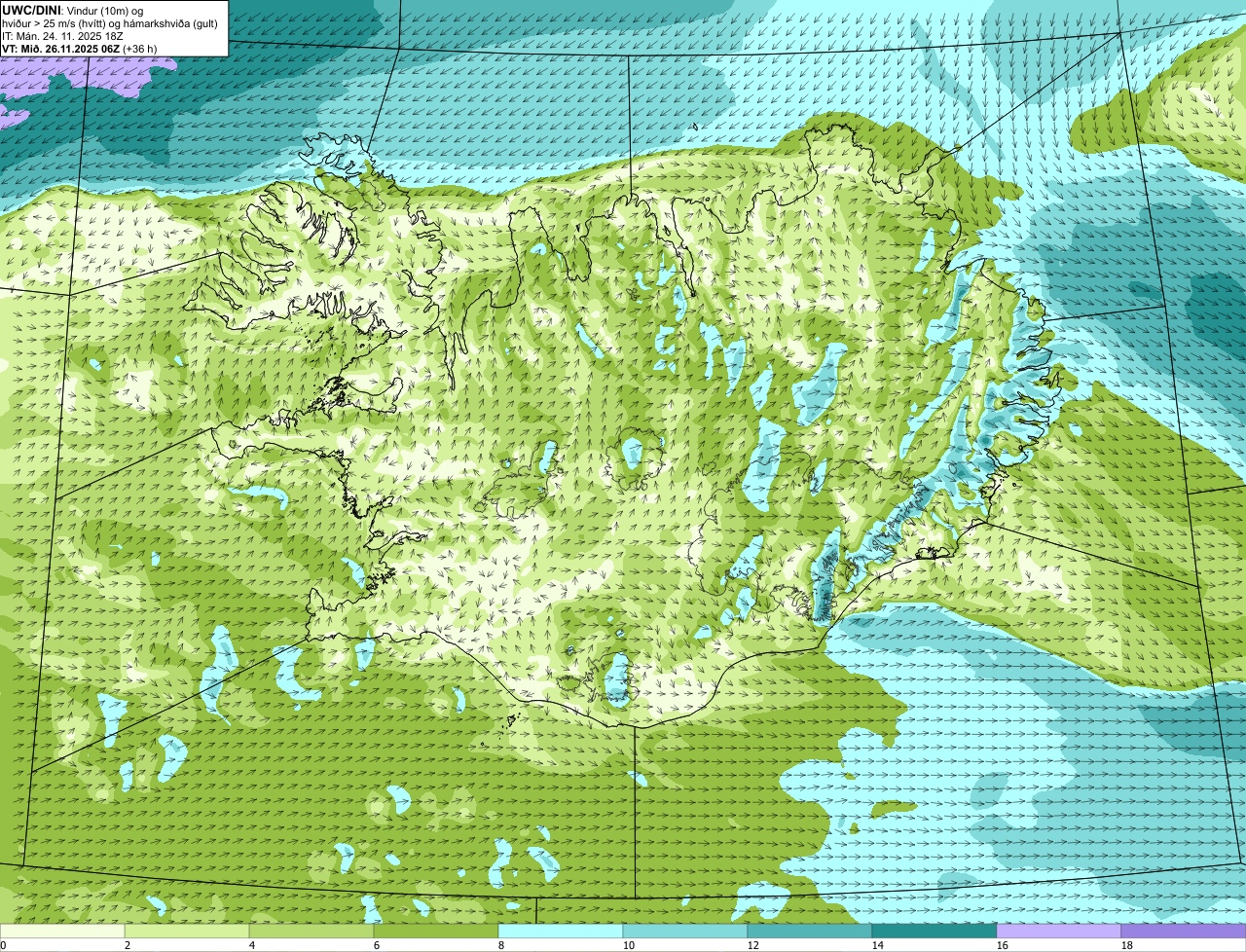The width and height of the screenshot is (1246, 952).
Task: Click the legend scale label "14"
Action: click(878, 945)
